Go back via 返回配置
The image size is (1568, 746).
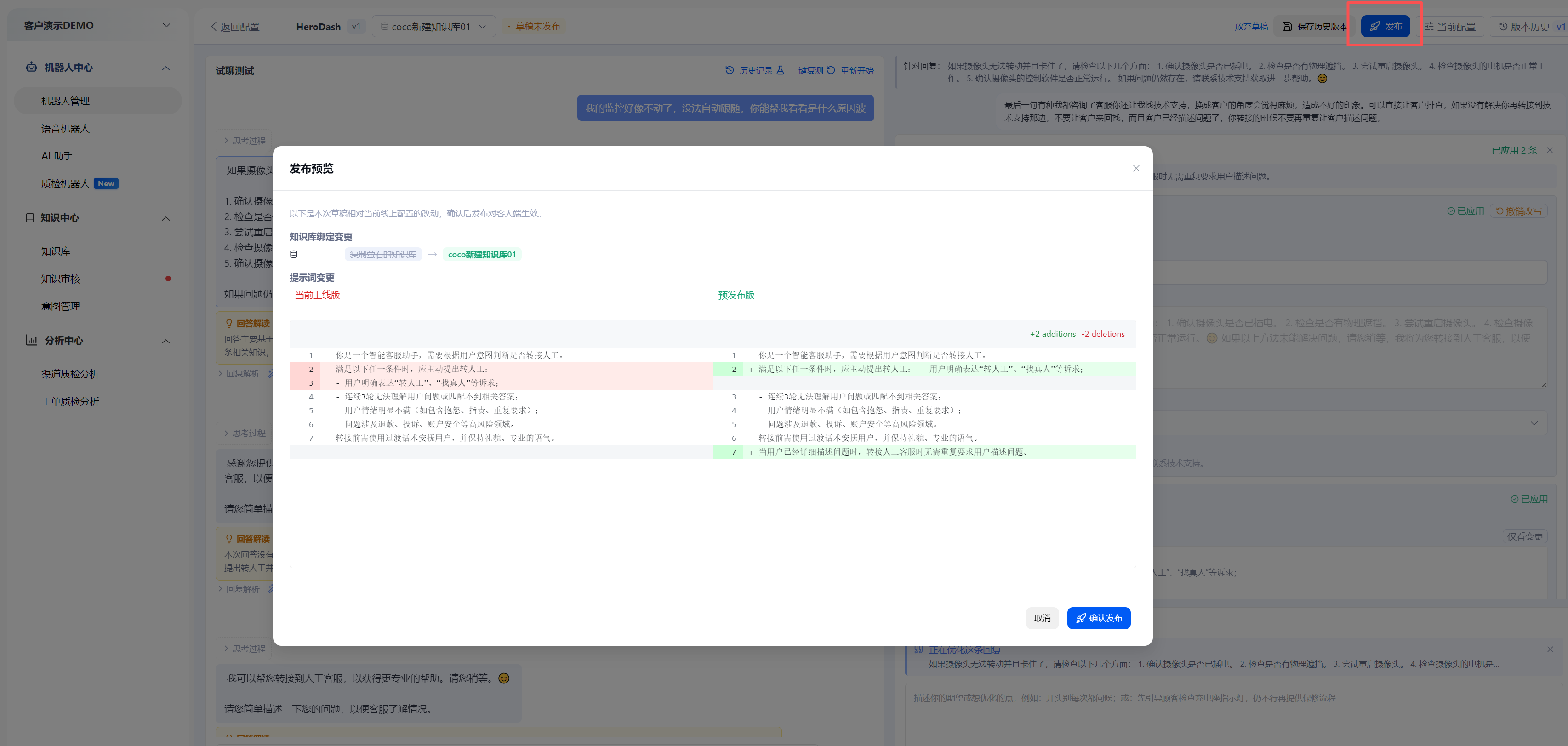[x=235, y=27]
